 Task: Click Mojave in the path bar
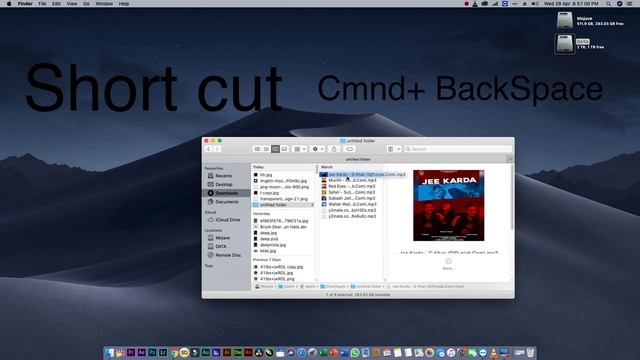(264, 287)
